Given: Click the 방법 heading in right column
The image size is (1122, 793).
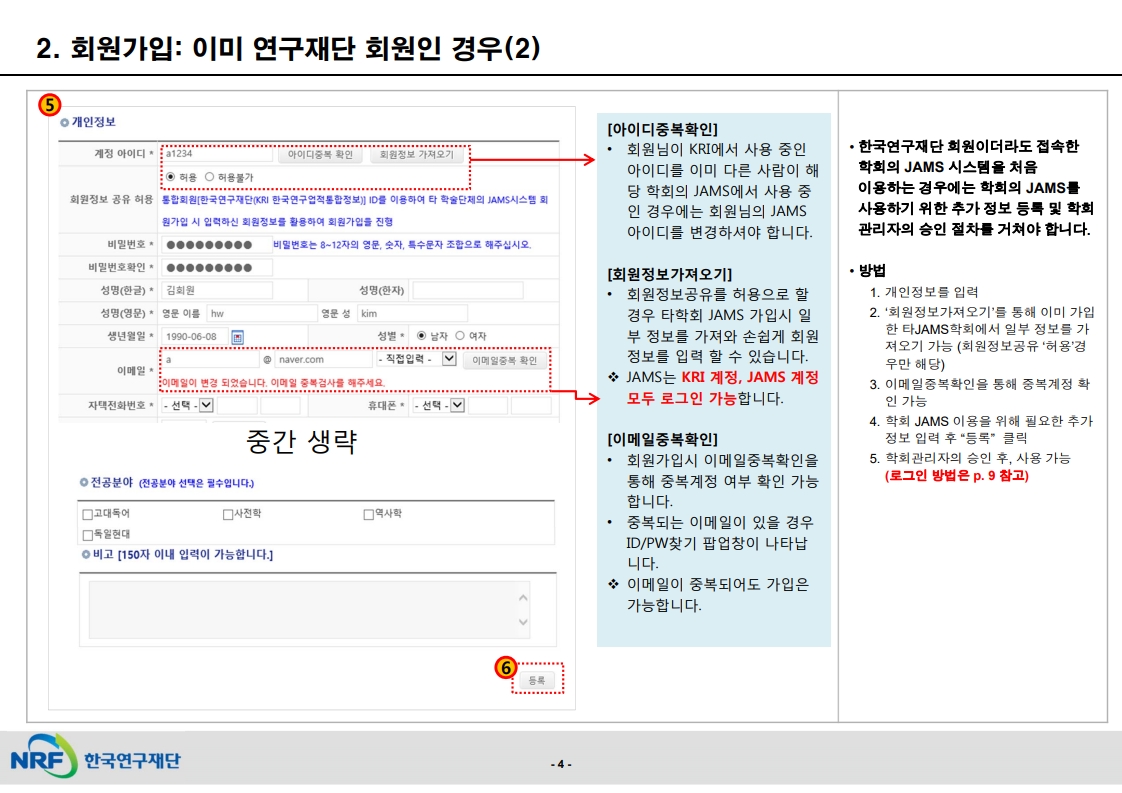Looking at the screenshot, I should coord(872,271).
